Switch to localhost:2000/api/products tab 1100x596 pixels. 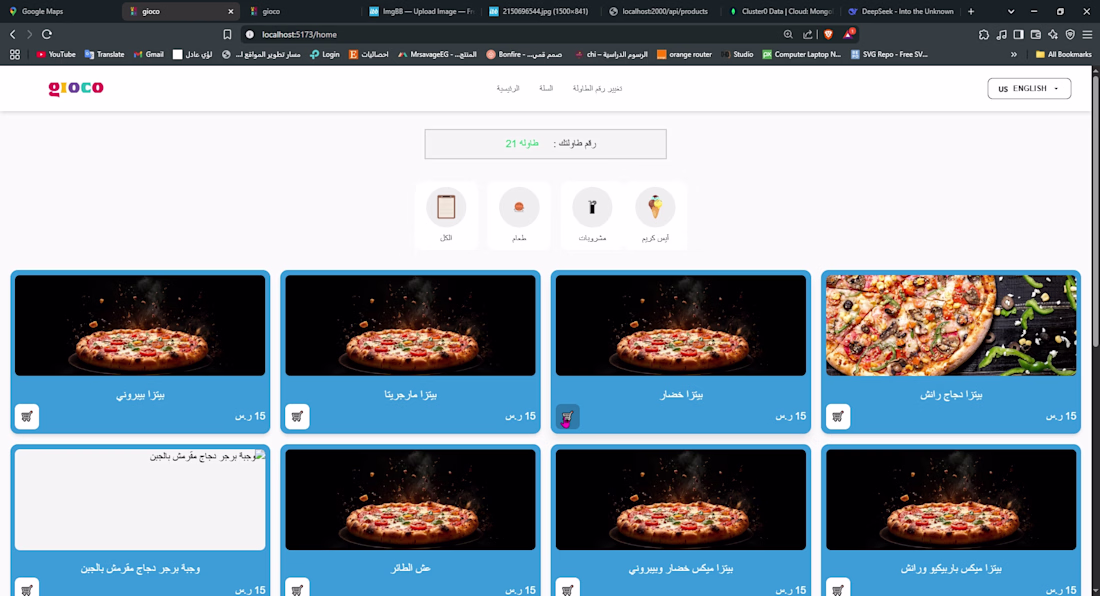659,11
